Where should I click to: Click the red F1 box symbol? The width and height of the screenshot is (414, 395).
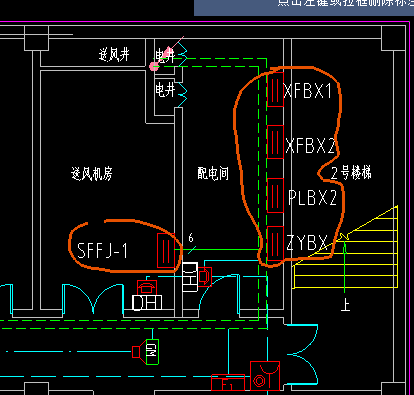tap(228, 383)
